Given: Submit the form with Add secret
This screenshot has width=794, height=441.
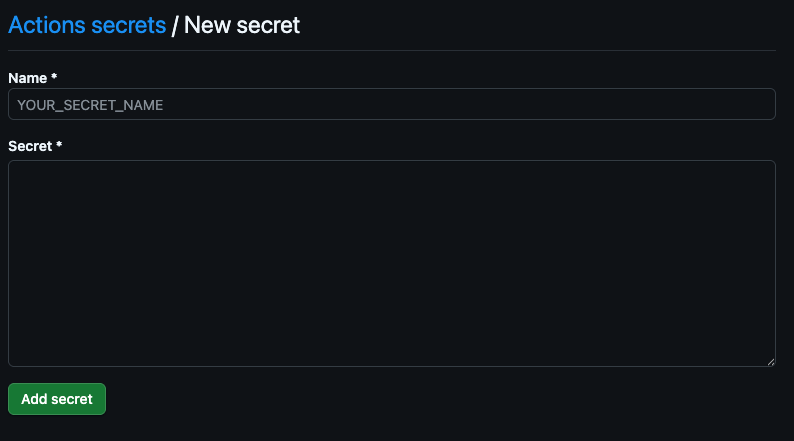Looking at the screenshot, I should 57,399.
